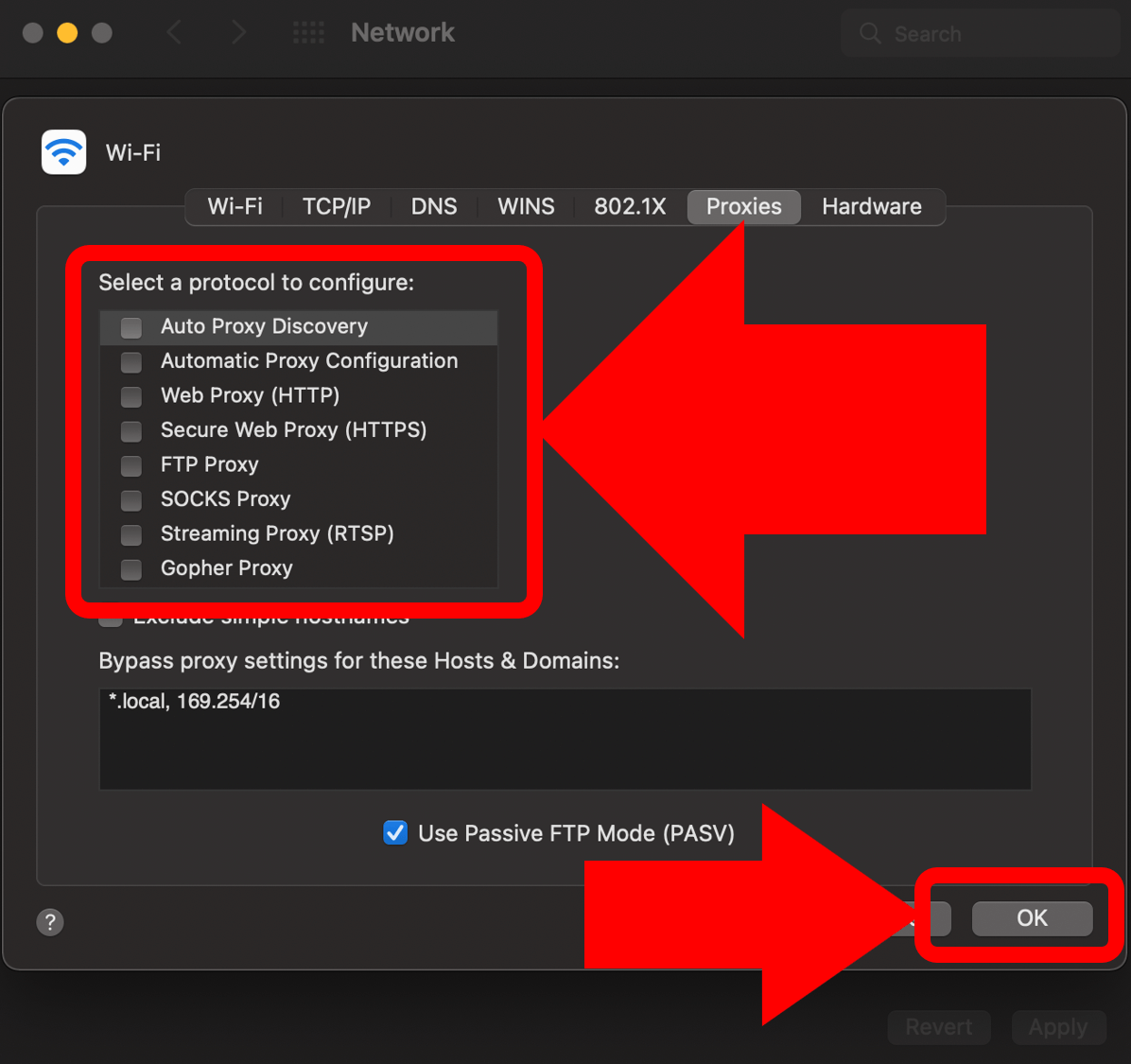Click the Wi-Fi network icon

tap(63, 152)
